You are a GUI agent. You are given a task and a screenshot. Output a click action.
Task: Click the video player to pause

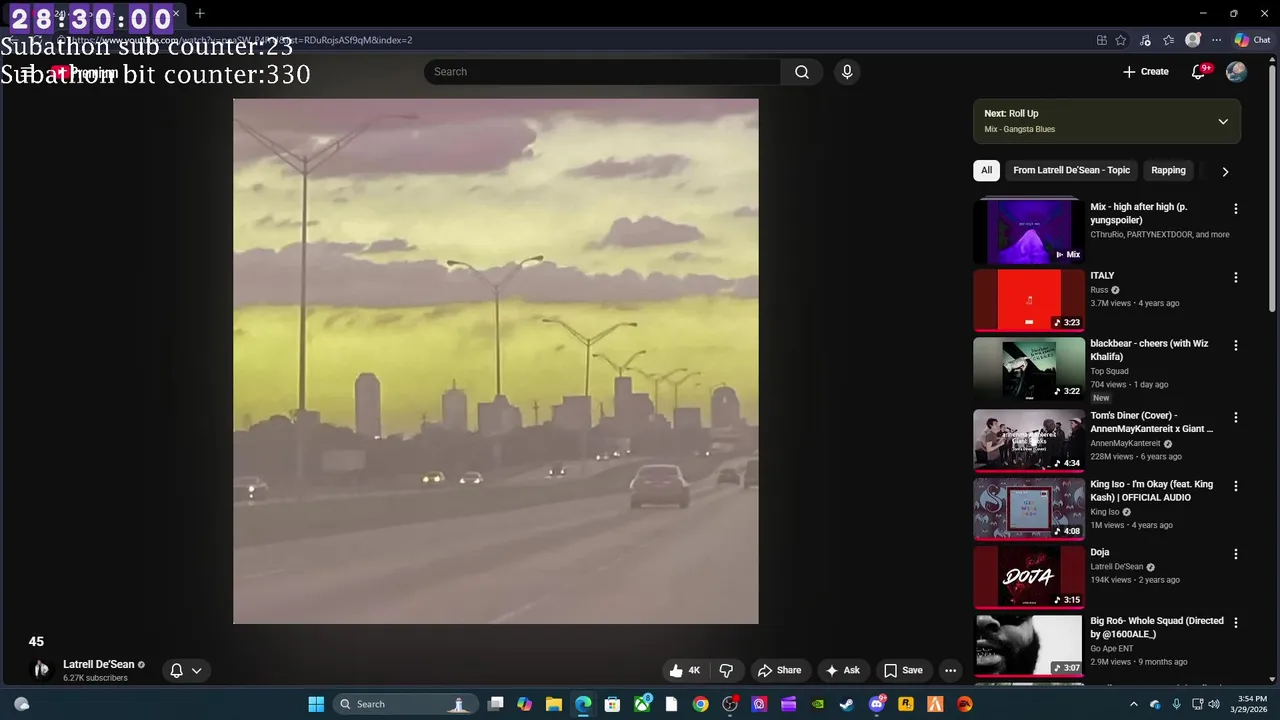click(496, 361)
